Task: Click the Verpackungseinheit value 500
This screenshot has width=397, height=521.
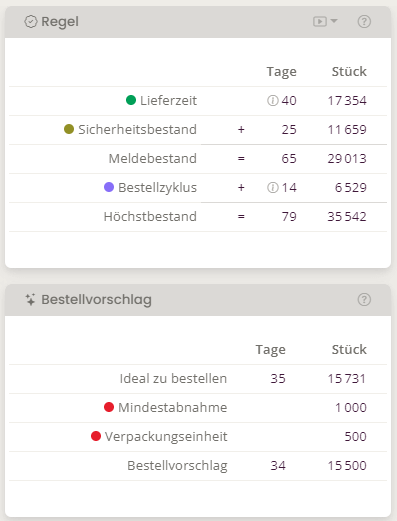Action: point(355,437)
